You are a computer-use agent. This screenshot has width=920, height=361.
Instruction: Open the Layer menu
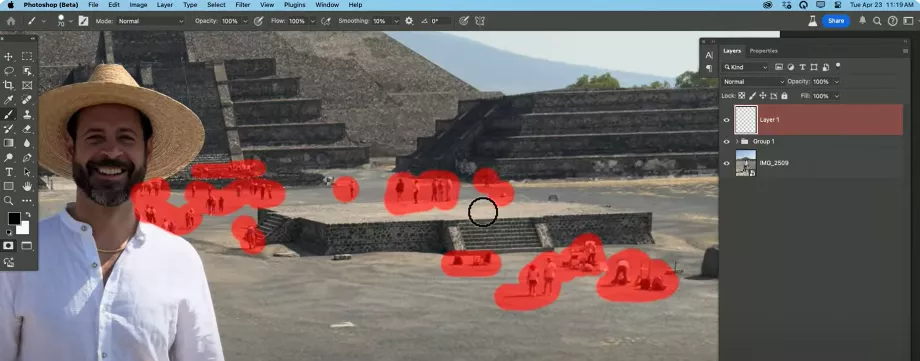click(x=165, y=5)
